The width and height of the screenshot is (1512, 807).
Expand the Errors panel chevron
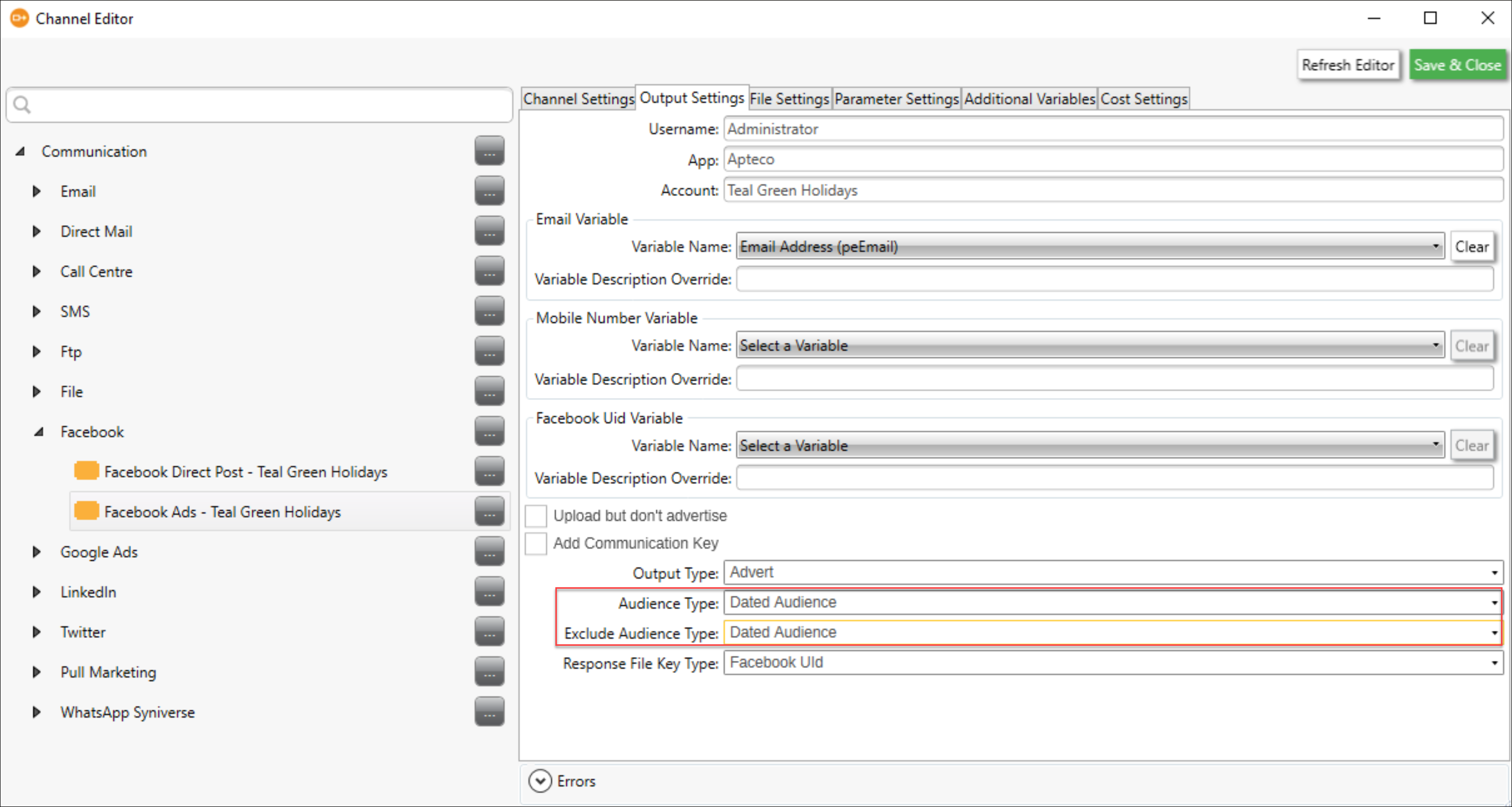[540, 781]
